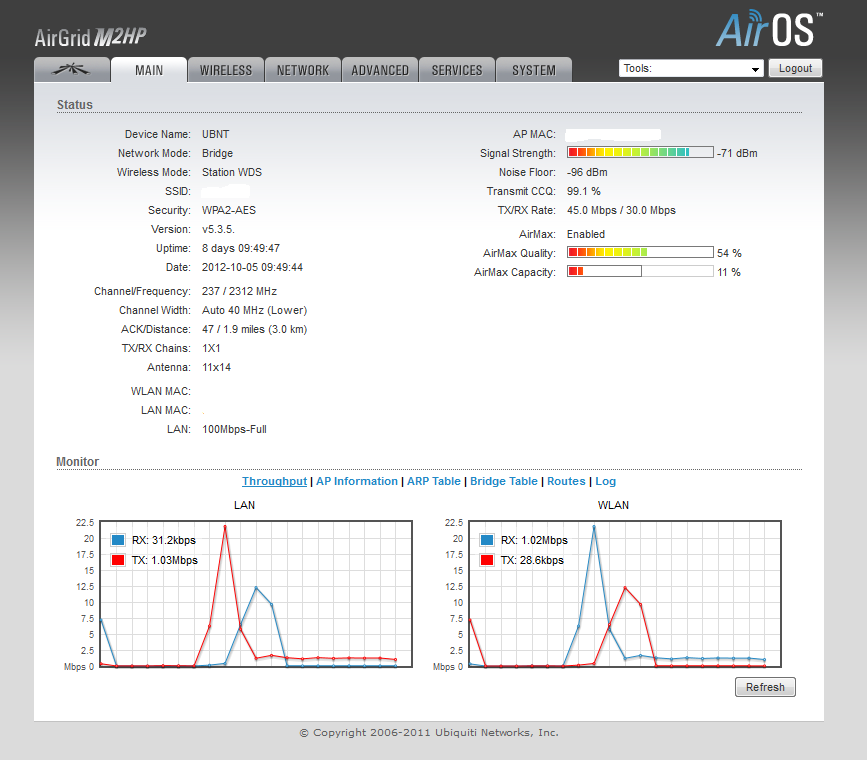Click the red TX legend swatch in LAN graph

click(118, 560)
